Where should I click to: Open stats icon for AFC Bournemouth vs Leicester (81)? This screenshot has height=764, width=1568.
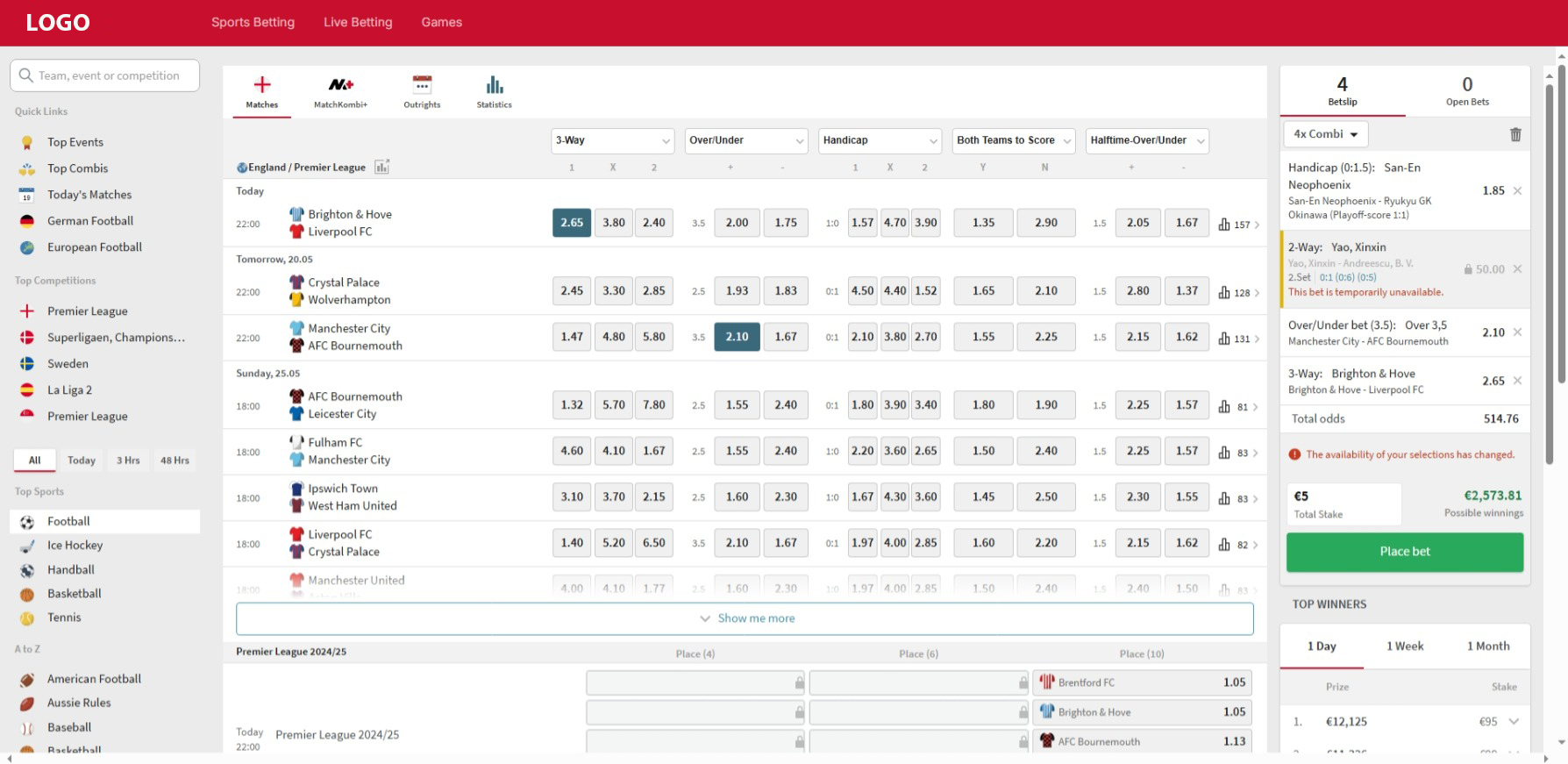pos(1224,406)
